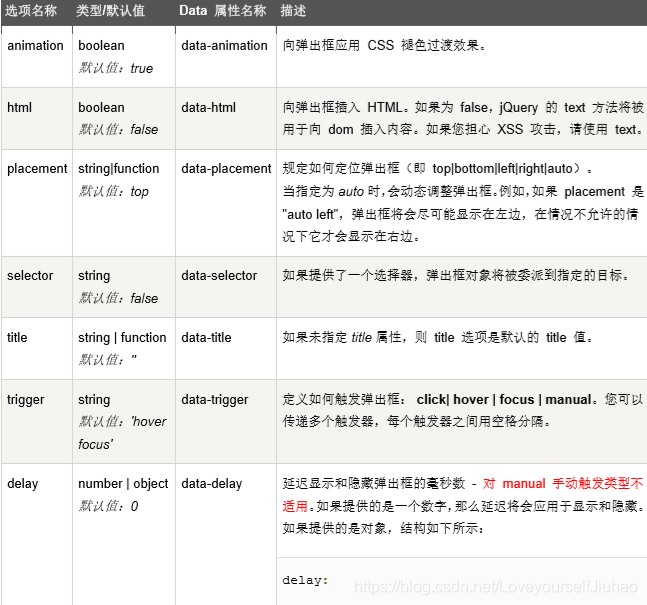The height and width of the screenshot is (605, 647).
Task: Click the '描述' column header
Action: [x=293, y=11]
